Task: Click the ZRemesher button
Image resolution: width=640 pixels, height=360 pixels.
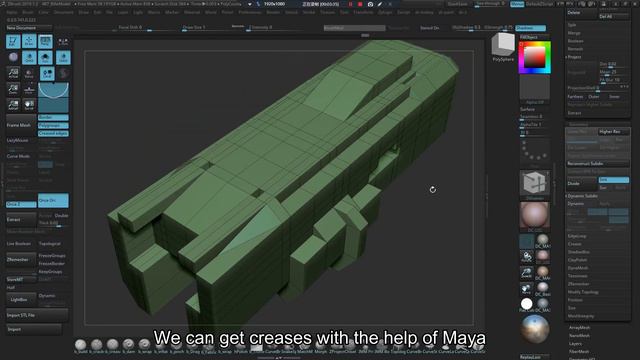Action: 21,260
